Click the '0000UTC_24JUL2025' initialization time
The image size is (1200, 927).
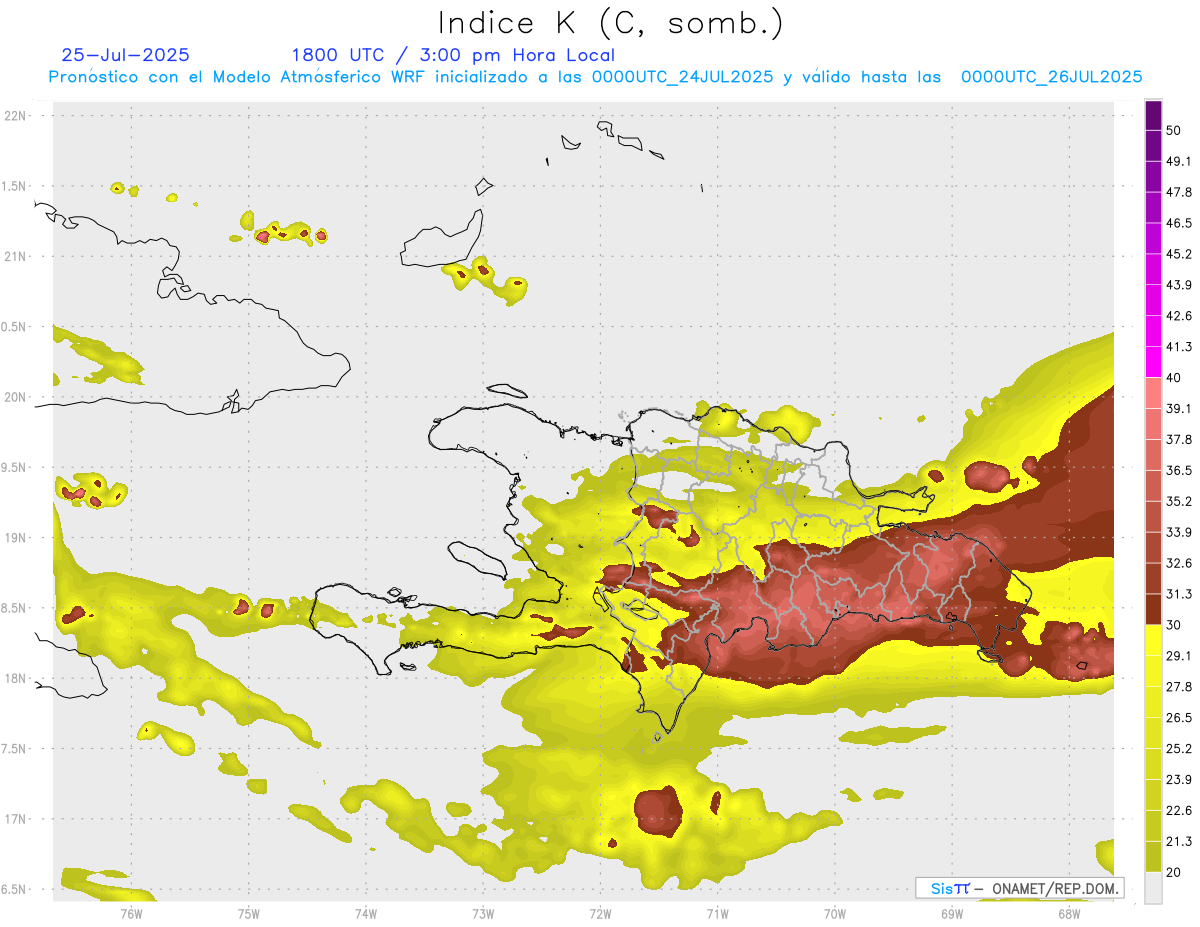click(682, 77)
